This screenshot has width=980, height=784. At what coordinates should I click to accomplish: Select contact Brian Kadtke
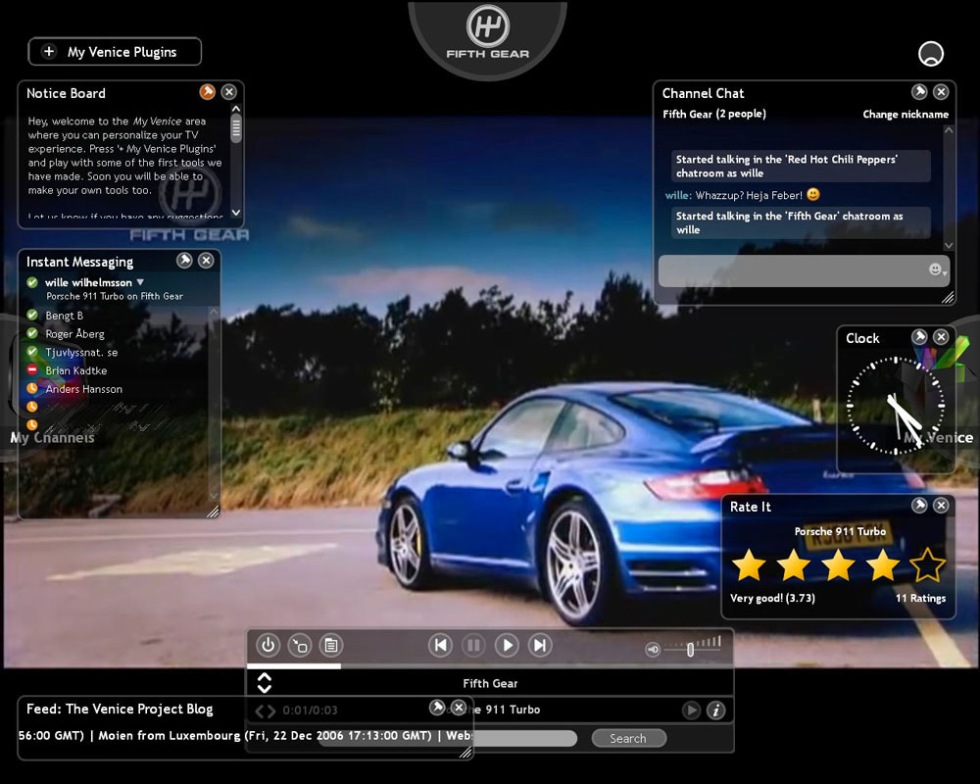[76, 371]
